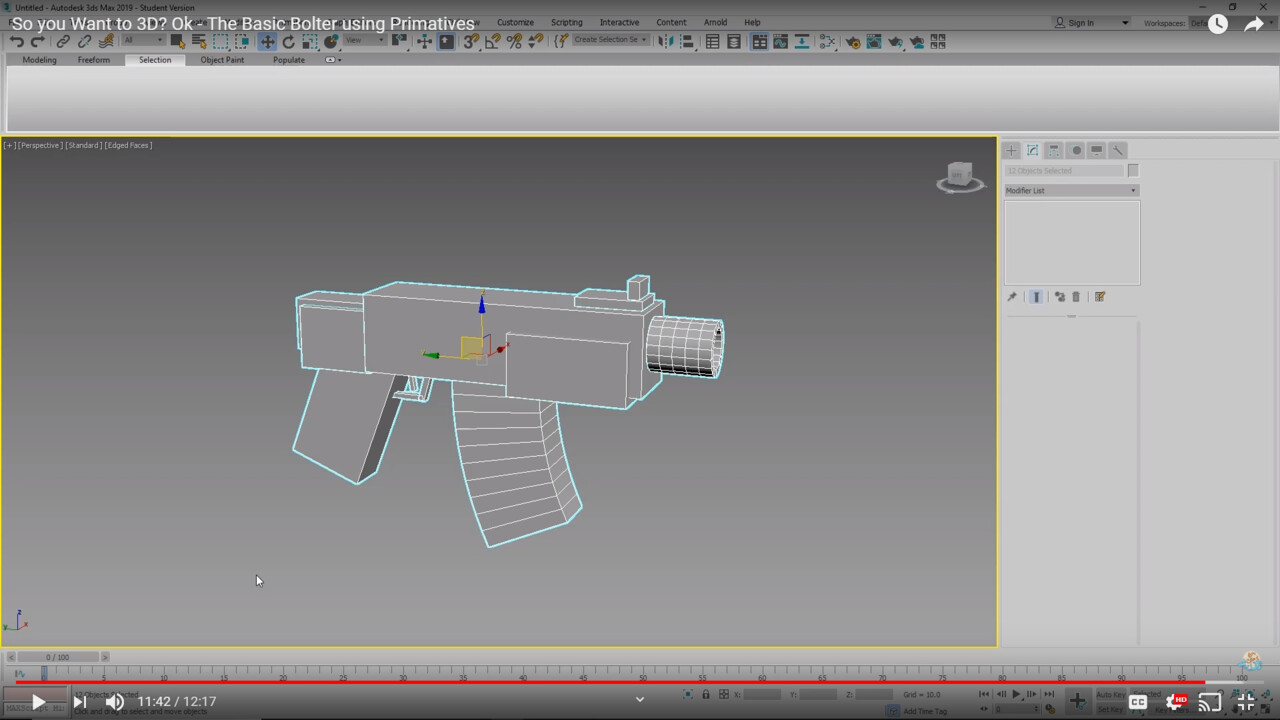Open the Select by Name list
1280x720 pixels.
click(x=199, y=41)
